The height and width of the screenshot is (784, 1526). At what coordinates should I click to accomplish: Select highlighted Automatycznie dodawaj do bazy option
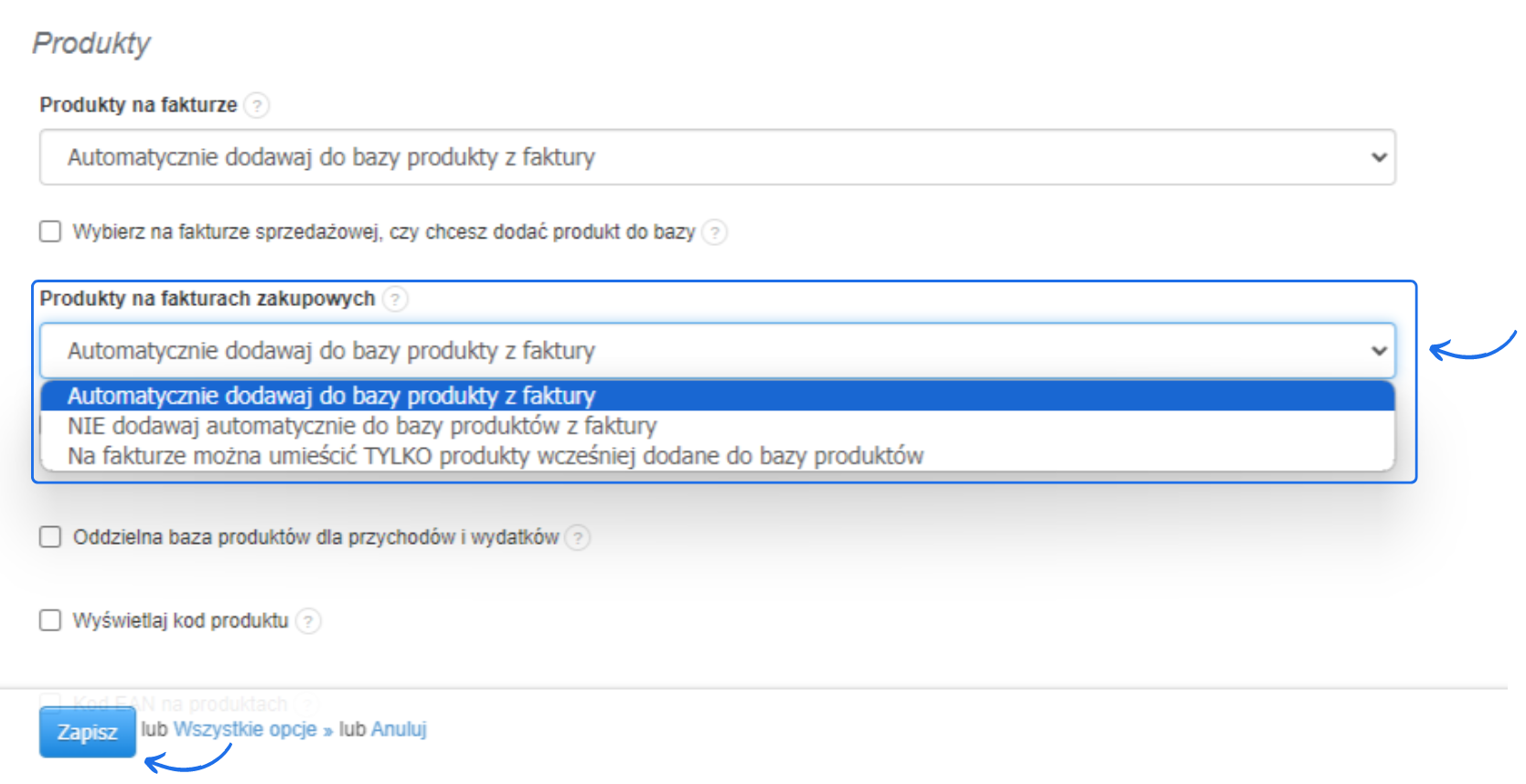331,396
